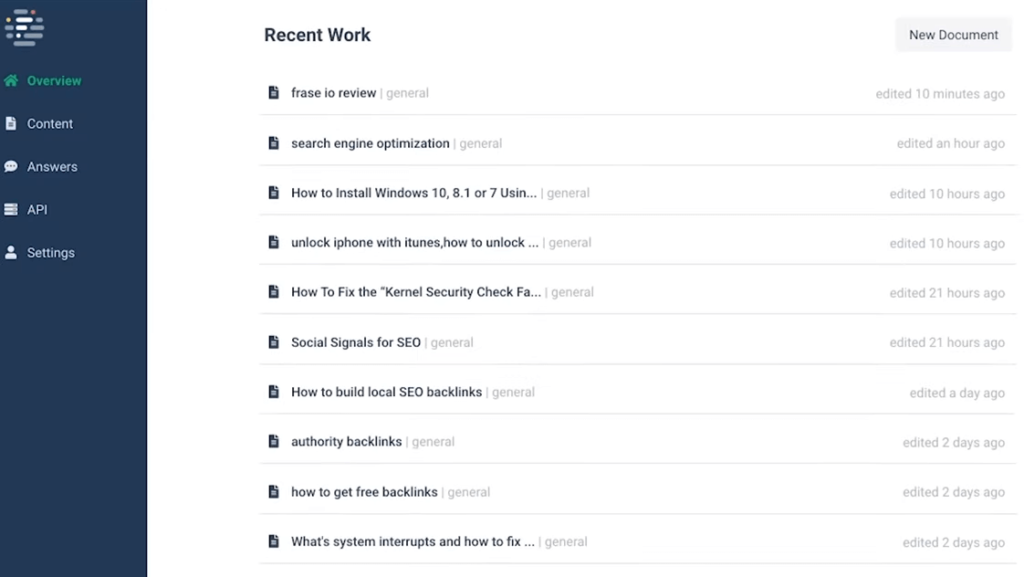Image resolution: width=1024 pixels, height=577 pixels.
Task: Open How to Install Windows 10 document
Action: (414, 193)
